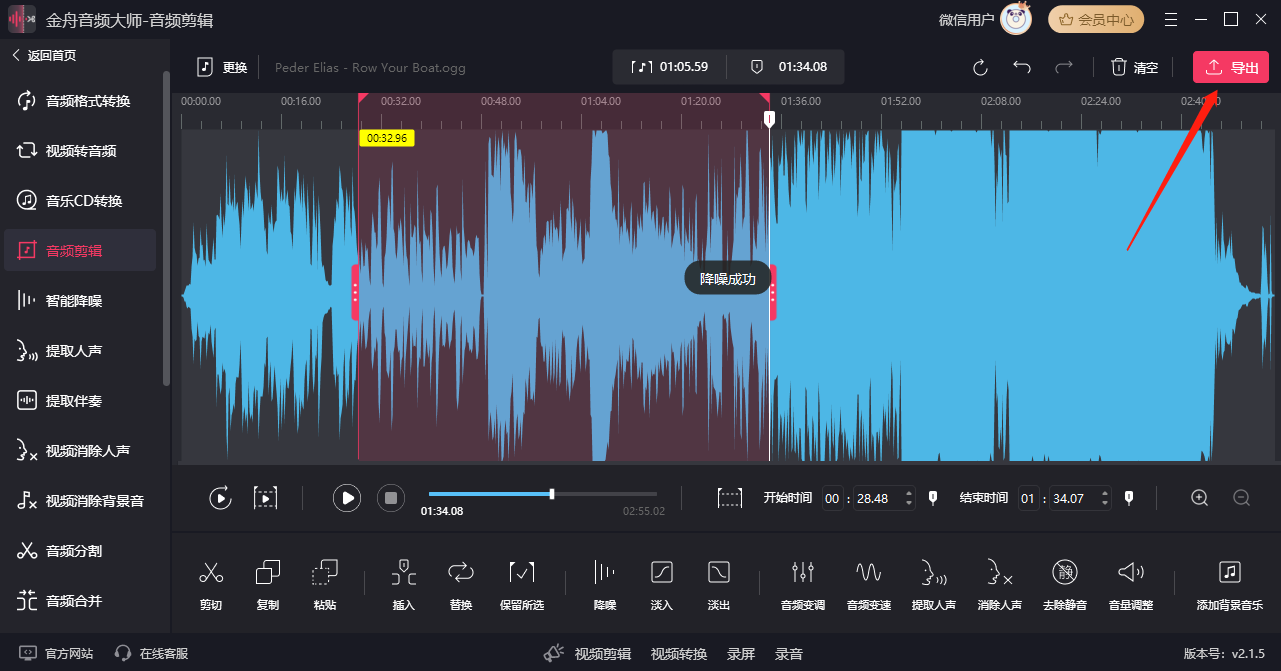
Task: Click the 去除静音 remove silence icon
Action: point(1064,573)
